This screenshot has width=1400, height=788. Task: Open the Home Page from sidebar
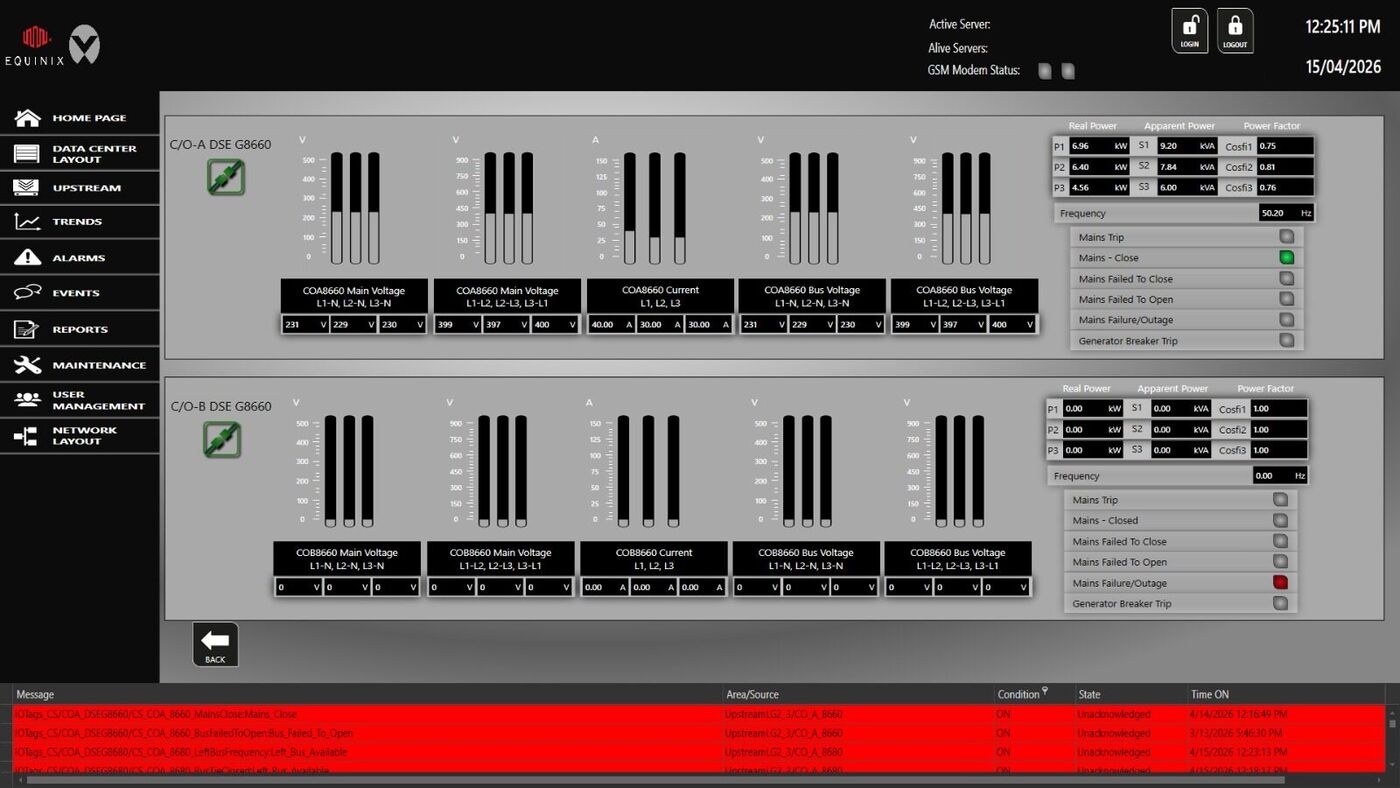click(79, 118)
